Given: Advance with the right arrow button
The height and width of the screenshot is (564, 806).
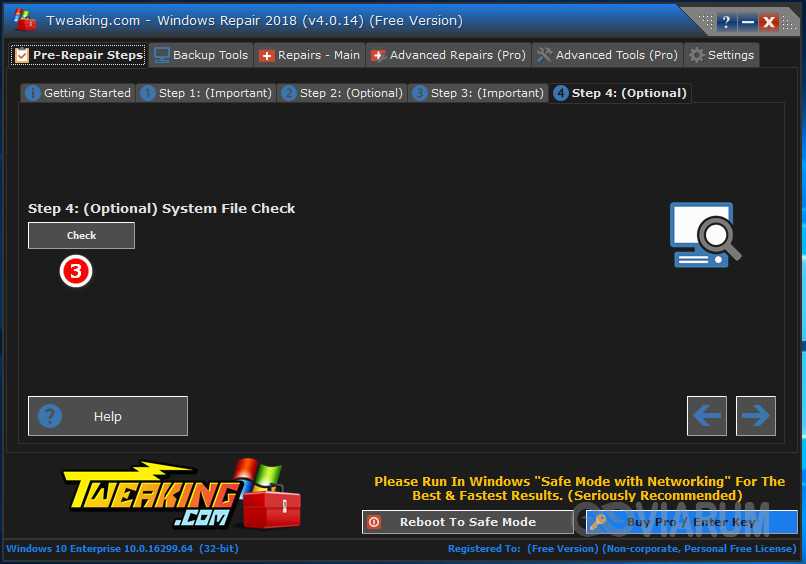Looking at the screenshot, I should tap(756, 416).
